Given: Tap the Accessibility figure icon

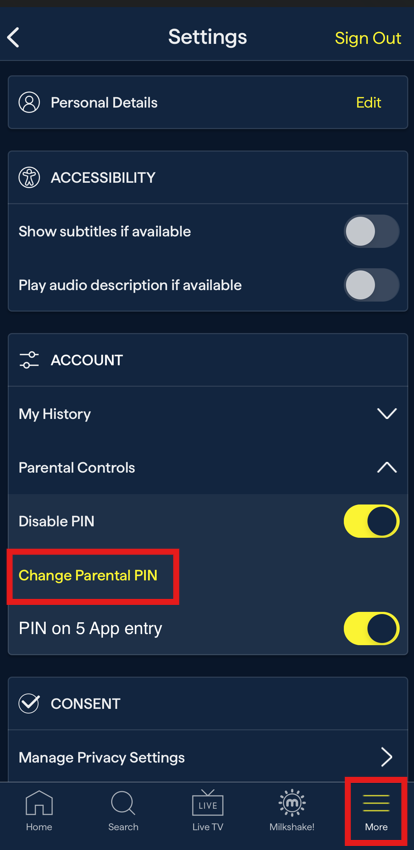Looking at the screenshot, I should pyautogui.click(x=29, y=177).
